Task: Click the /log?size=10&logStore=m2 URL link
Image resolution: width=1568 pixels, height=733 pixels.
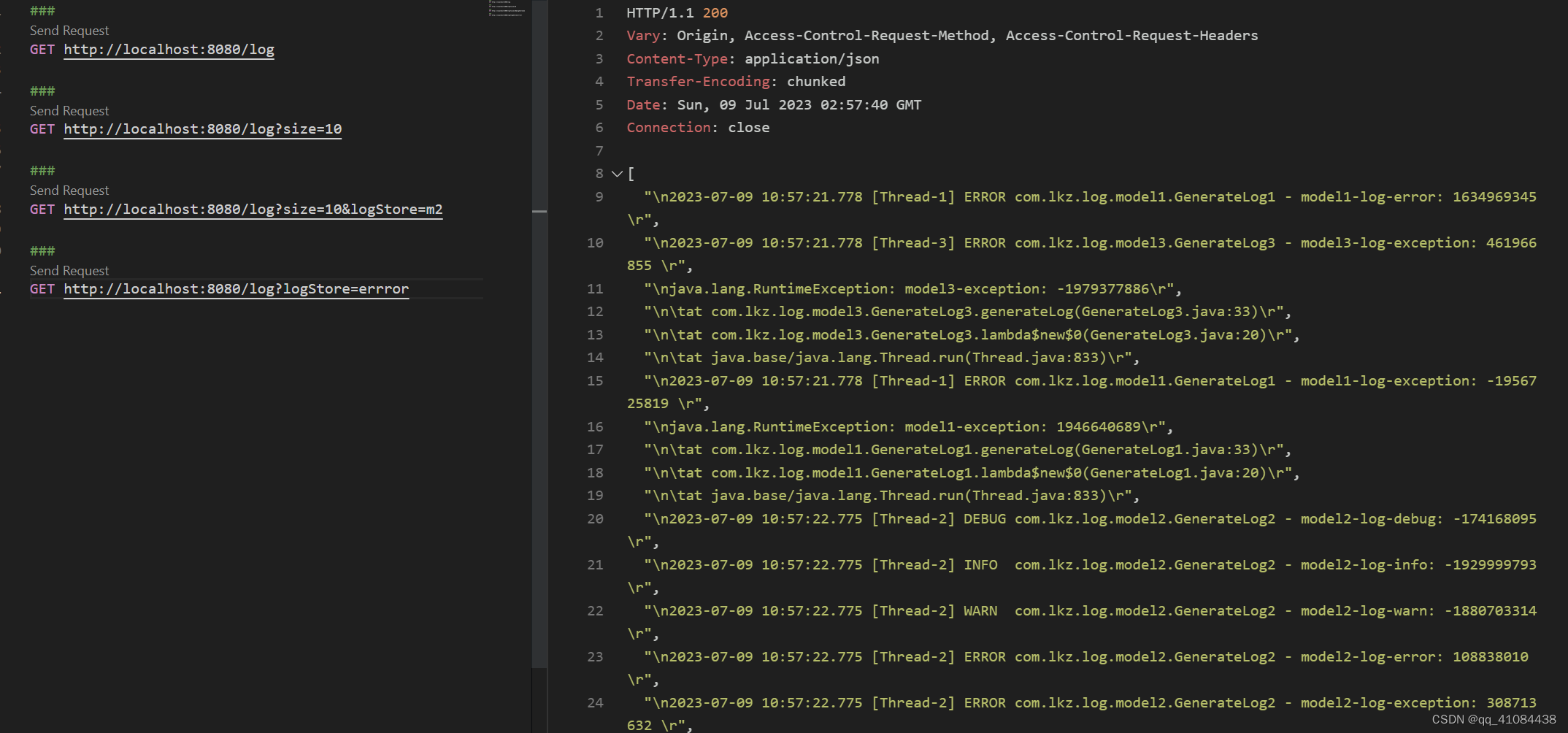Action: tap(253, 209)
